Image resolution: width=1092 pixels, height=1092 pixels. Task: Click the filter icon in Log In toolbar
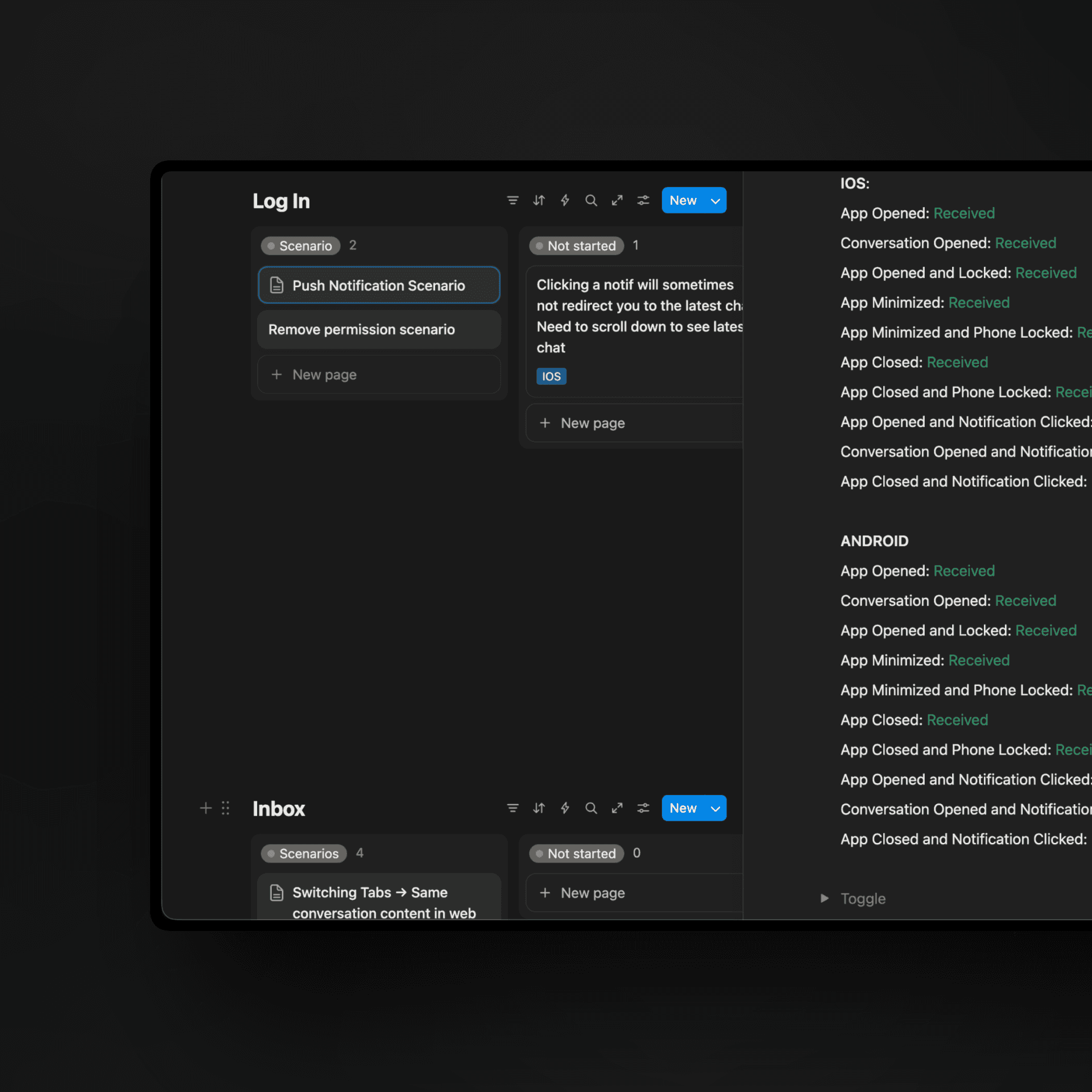pos(512,200)
